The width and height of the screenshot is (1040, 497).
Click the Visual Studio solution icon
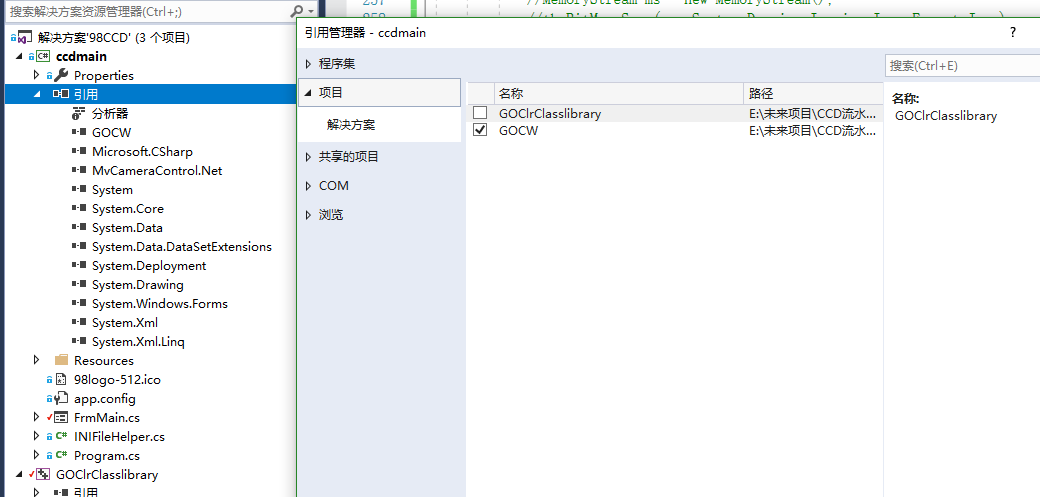25,38
